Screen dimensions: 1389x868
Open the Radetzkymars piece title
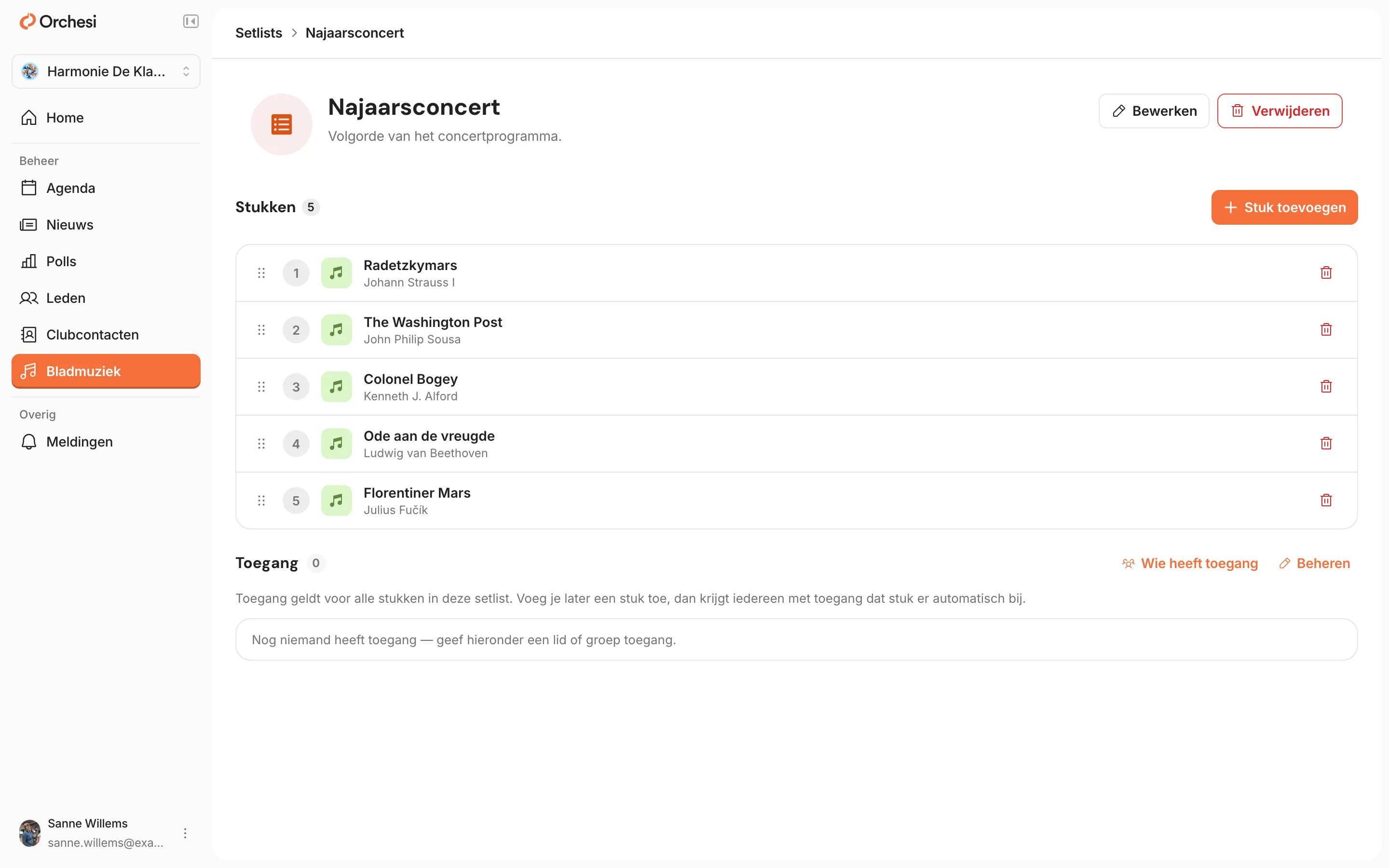(x=410, y=265)
